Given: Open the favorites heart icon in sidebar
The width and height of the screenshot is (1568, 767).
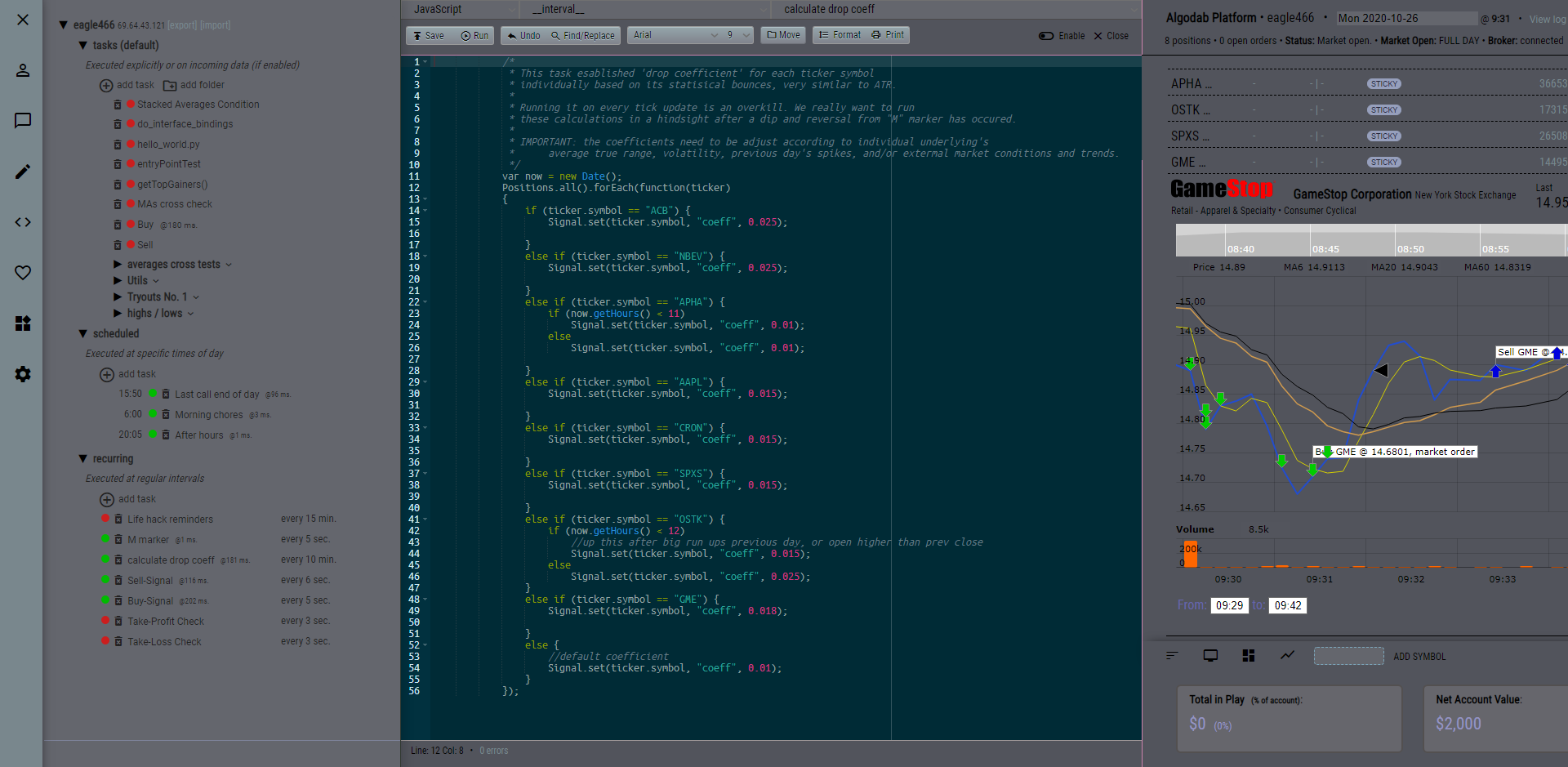Looking at the screenshot, I should [x=22, y=273].
